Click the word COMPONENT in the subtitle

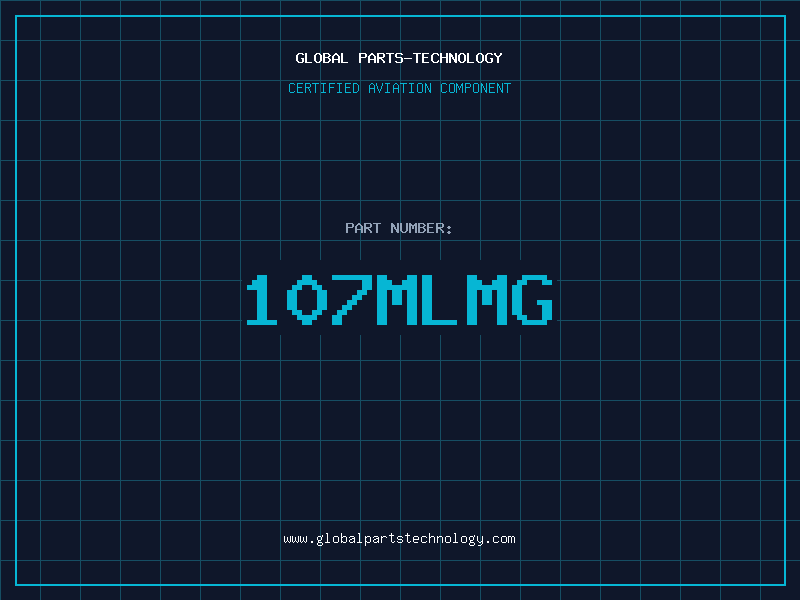[x=475, y=88]
